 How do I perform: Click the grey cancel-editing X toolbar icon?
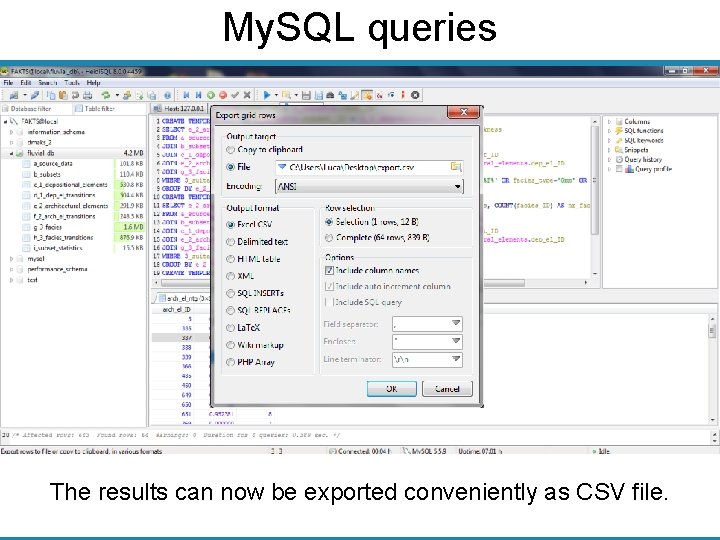[x=247, y=95]
